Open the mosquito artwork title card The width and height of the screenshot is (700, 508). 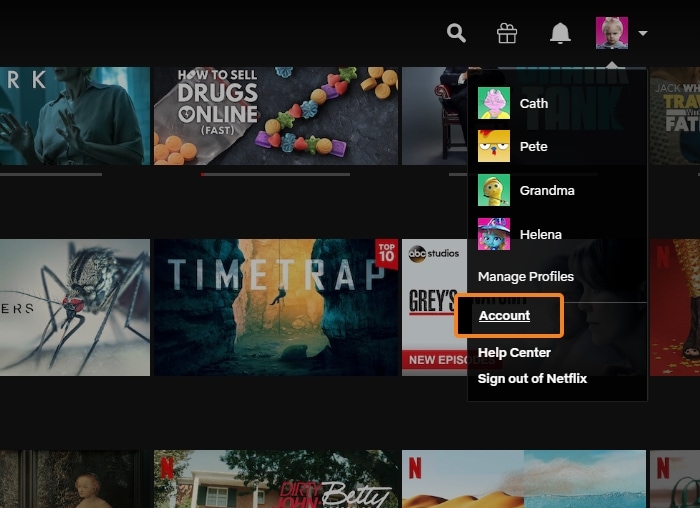(75, 307)
